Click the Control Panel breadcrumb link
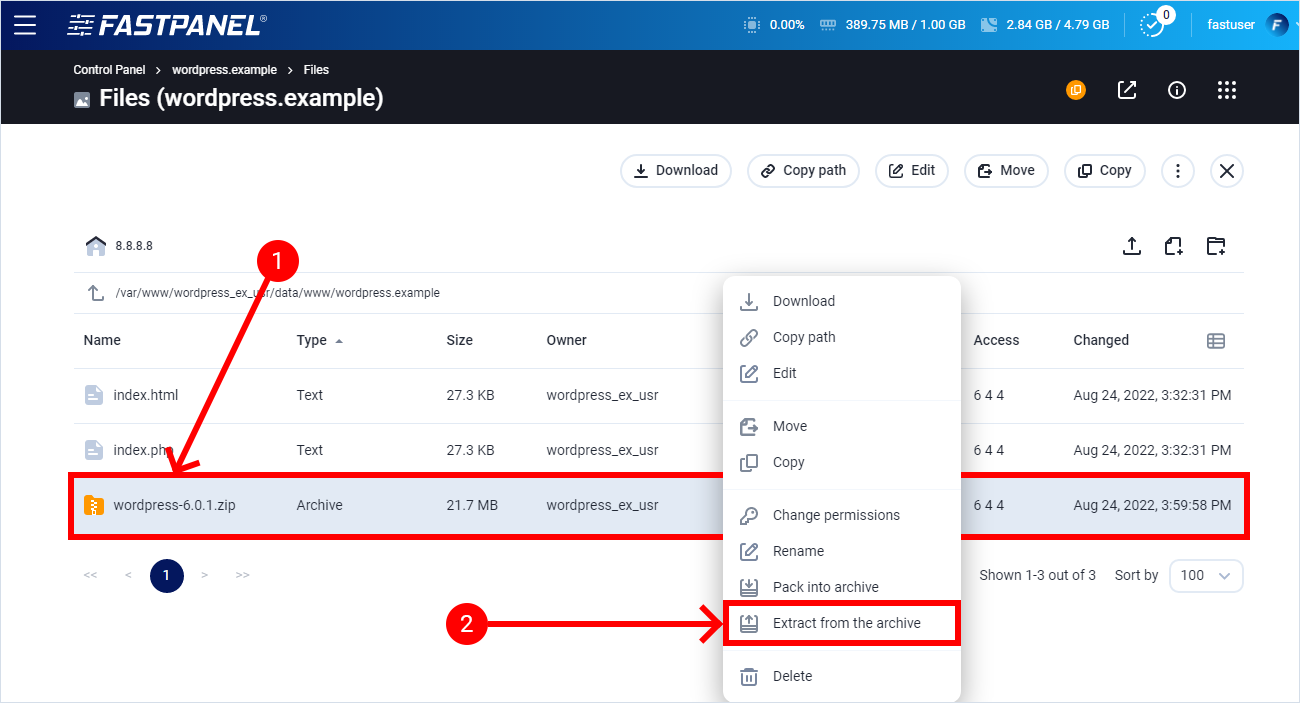The image size is (1300, 703). point(109,70)
